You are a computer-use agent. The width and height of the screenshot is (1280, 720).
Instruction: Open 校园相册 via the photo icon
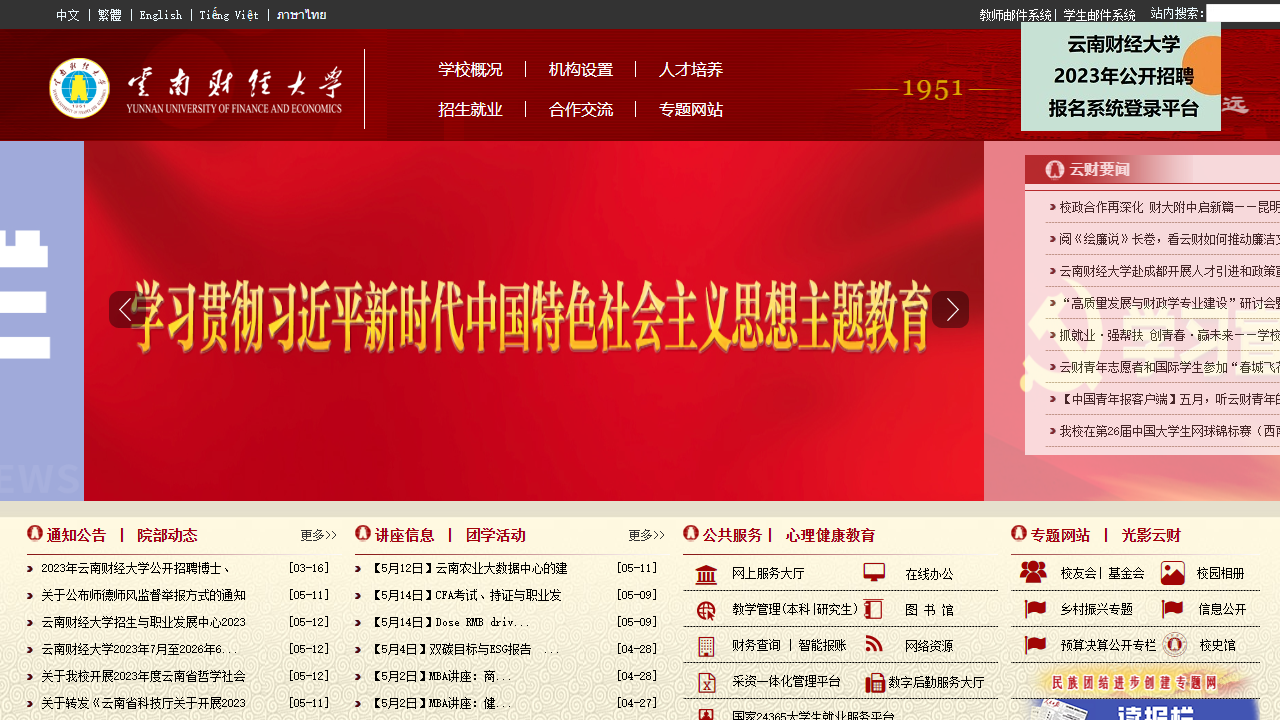coord(1172,572)
